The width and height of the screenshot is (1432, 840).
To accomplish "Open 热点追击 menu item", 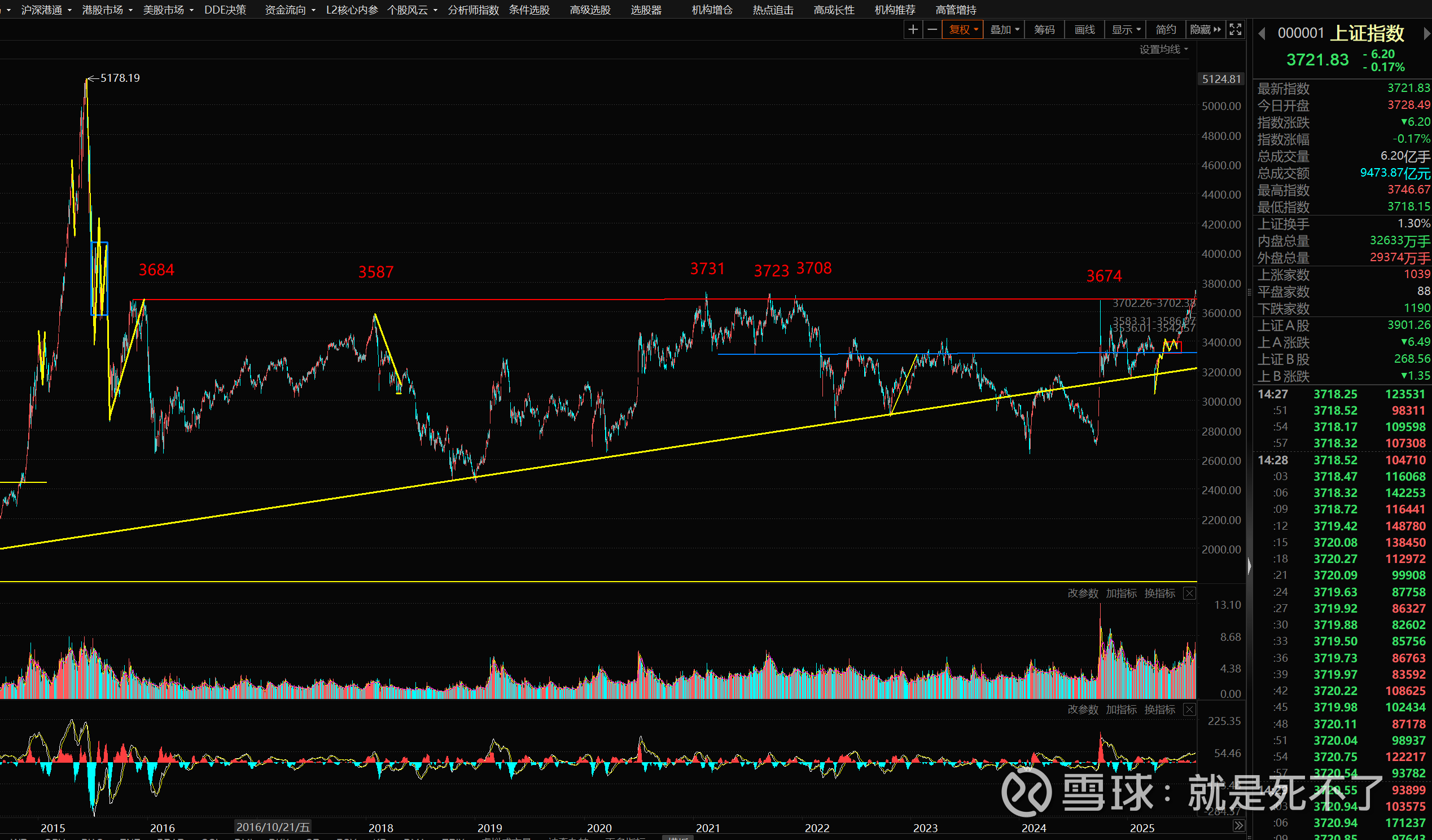I will (x=773, y=10).
